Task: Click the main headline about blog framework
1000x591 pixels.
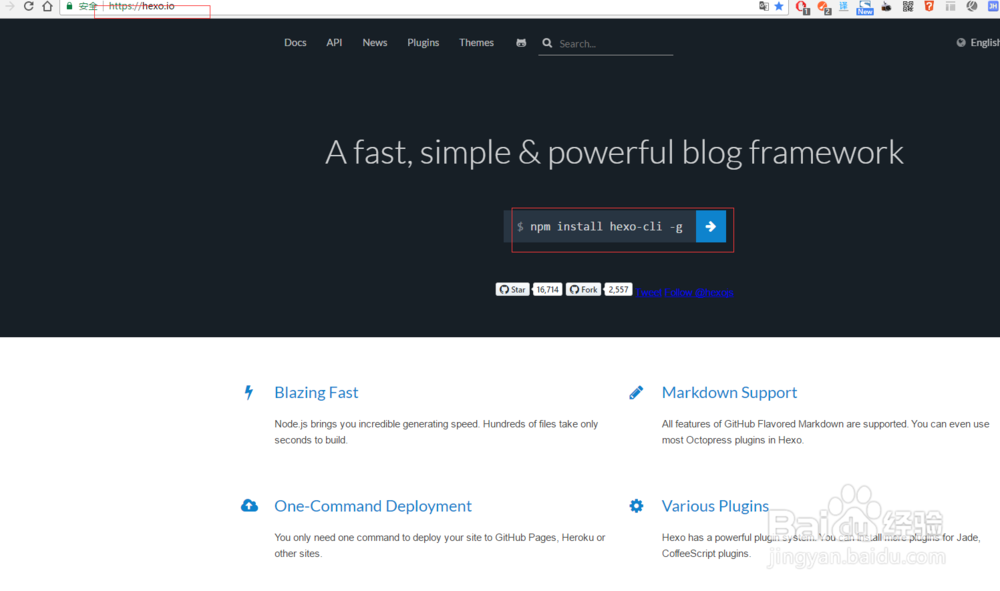Action: pos(614,152)
